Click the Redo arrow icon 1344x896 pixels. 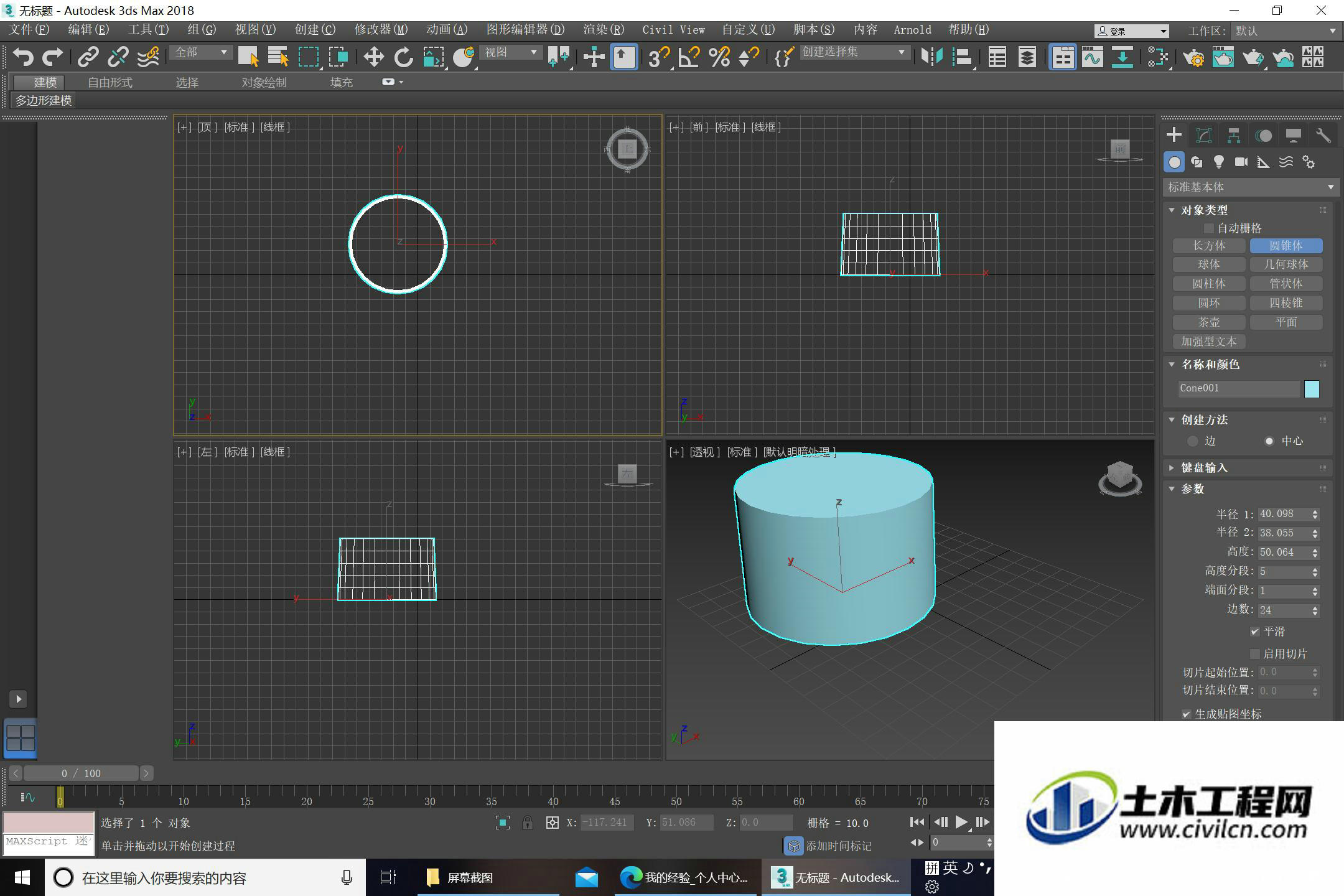[52, 57]
